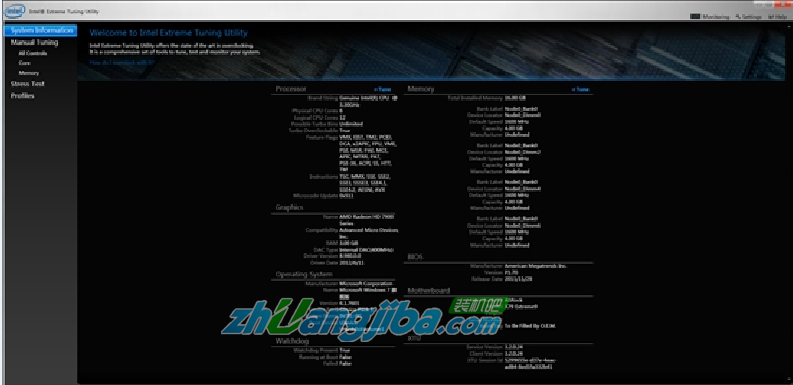The image size is (793, 385).
Task: Click the Motherboard section heading
Action: coord(428,290)
